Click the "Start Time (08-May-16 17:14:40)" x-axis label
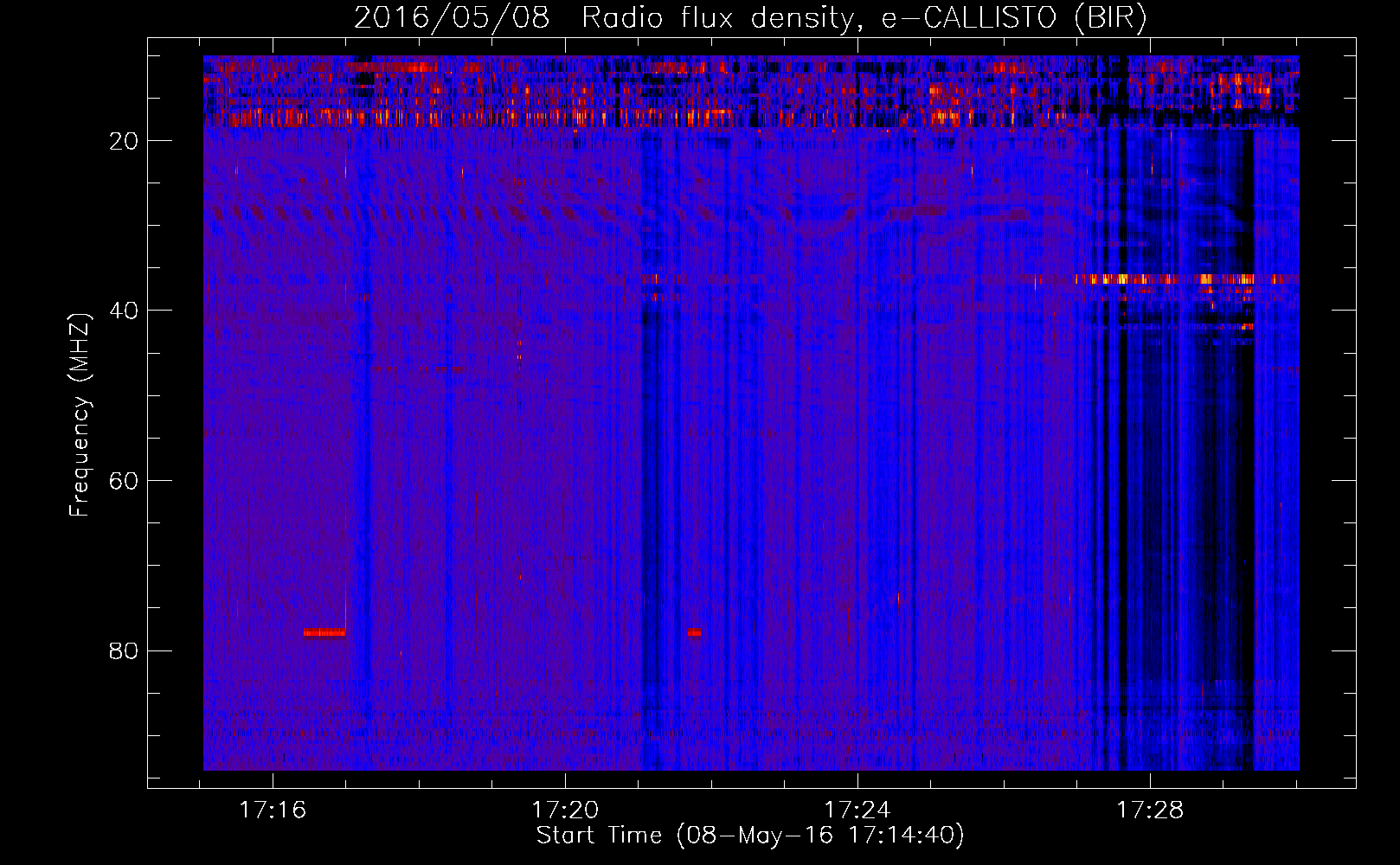The image size is (1400, 865). tap(750, 836)
